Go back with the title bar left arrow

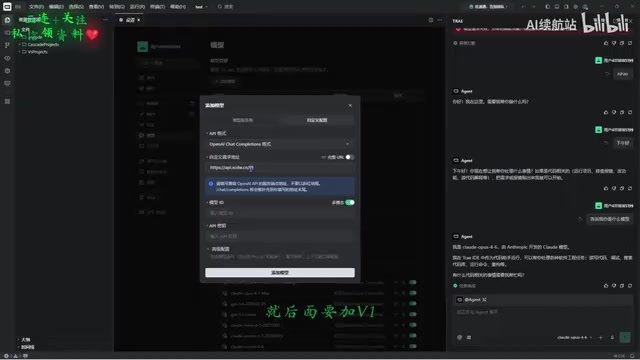(523, 7)
